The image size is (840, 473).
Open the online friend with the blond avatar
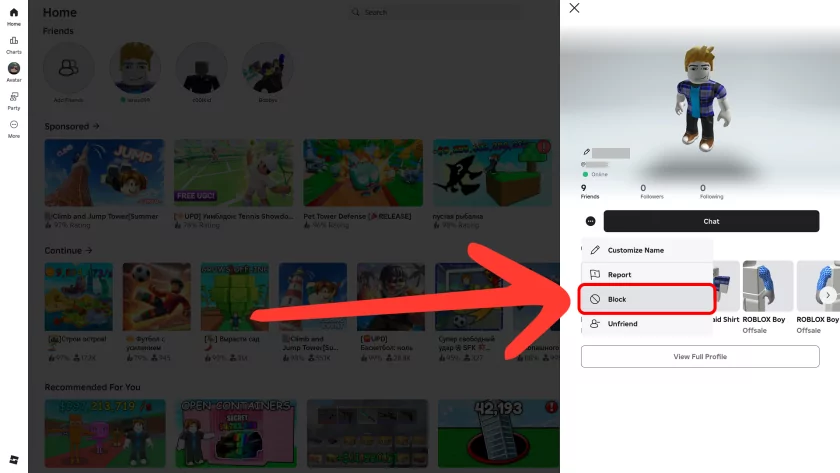pyautogui.click(x=135, y=69)
